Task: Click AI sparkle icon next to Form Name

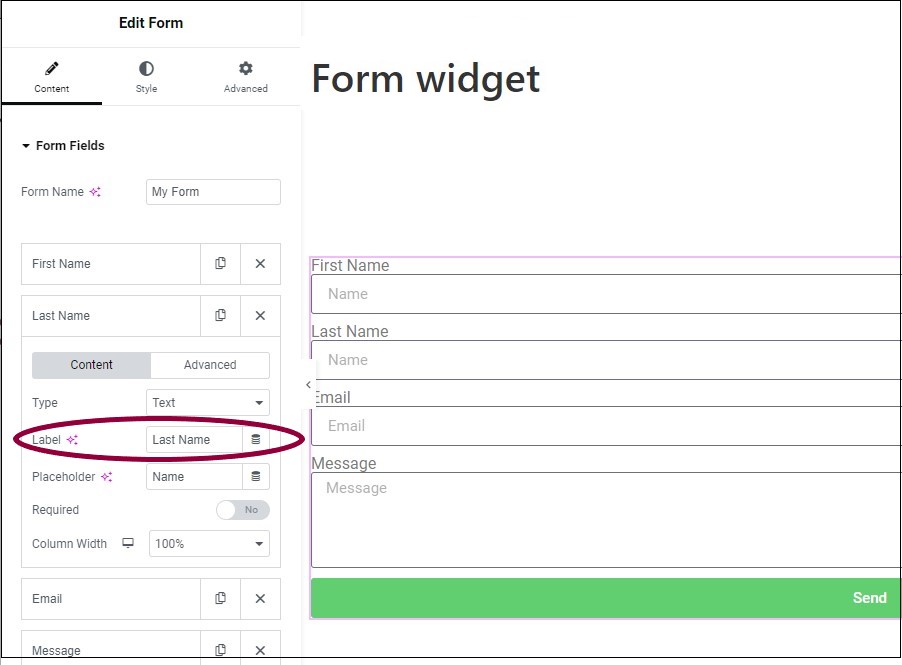Action: (x=95, y=192)
